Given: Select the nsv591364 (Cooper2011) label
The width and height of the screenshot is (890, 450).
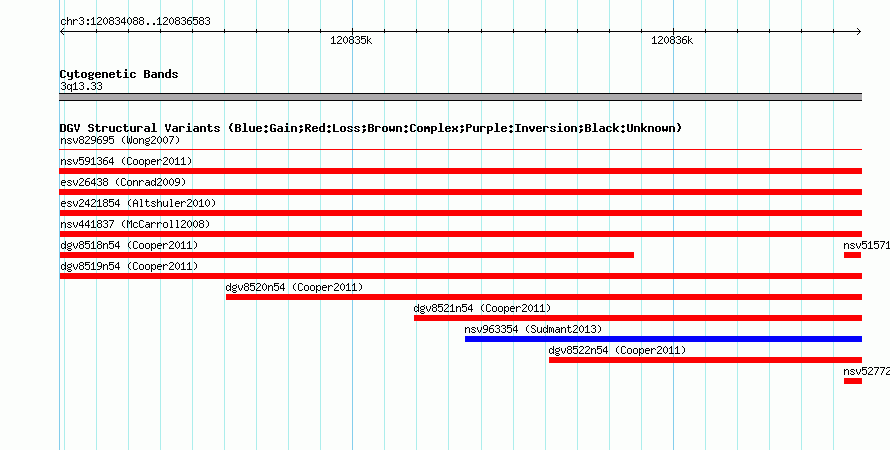Looking at the screenshot, I should pos(126,161).
